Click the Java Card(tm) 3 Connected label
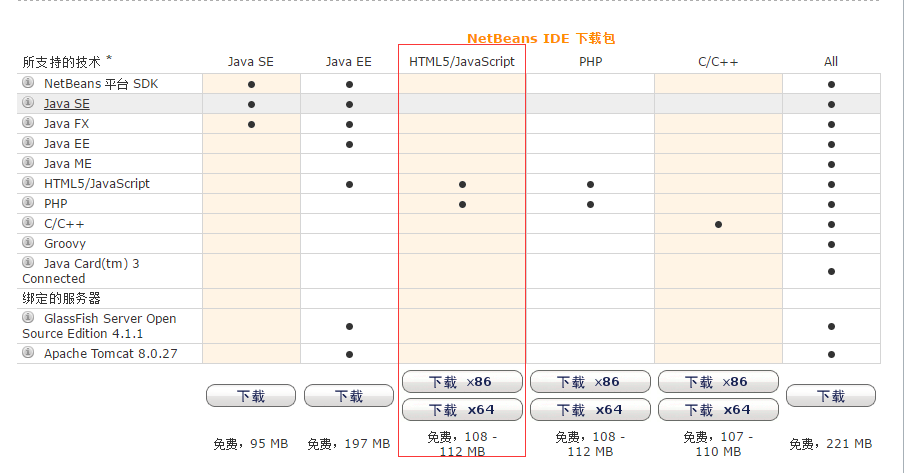The width and height of the screenshot is (904, 473). pyautogui.click(x=81, y=271)
